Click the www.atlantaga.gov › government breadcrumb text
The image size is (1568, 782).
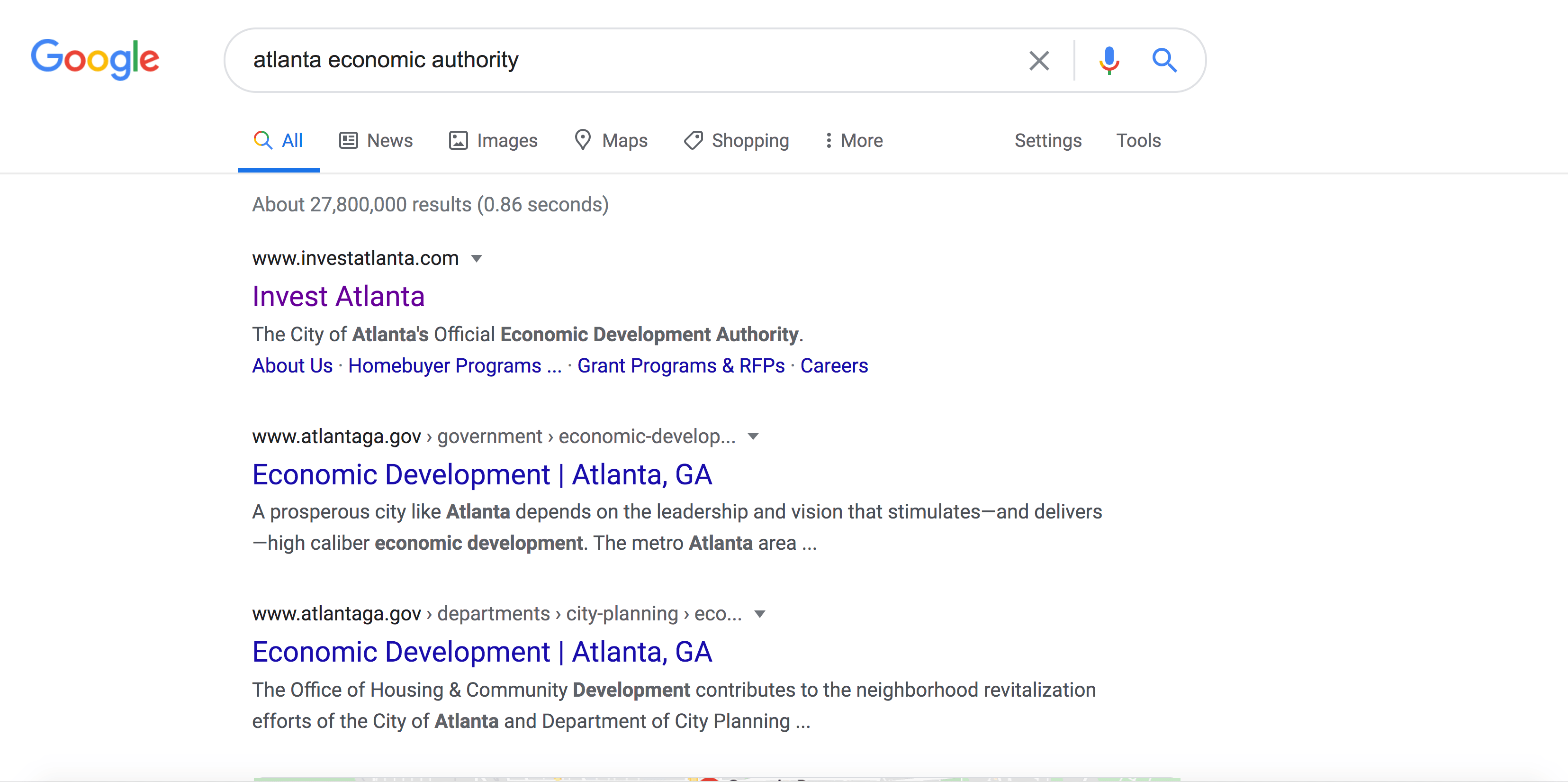pyautogui.click(x=494, y=436)
